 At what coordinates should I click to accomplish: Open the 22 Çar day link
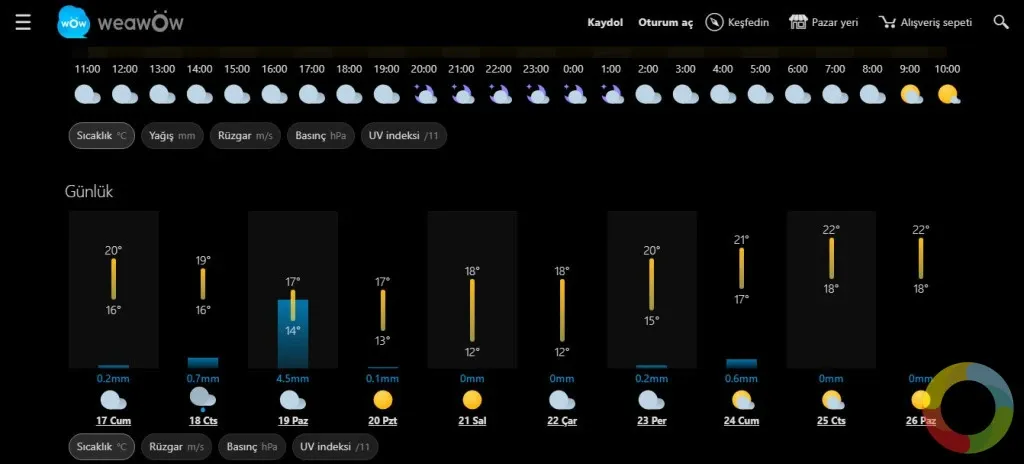click(562, 421)
